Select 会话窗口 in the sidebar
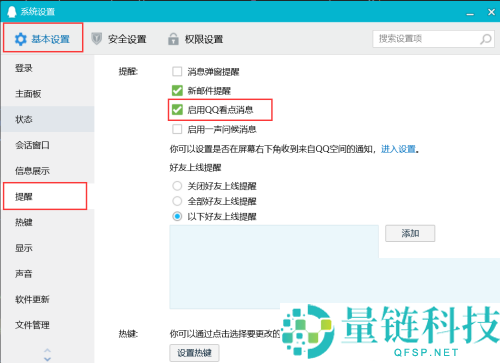This screenshot has width=500, height=363. click(x=48, y=145)
